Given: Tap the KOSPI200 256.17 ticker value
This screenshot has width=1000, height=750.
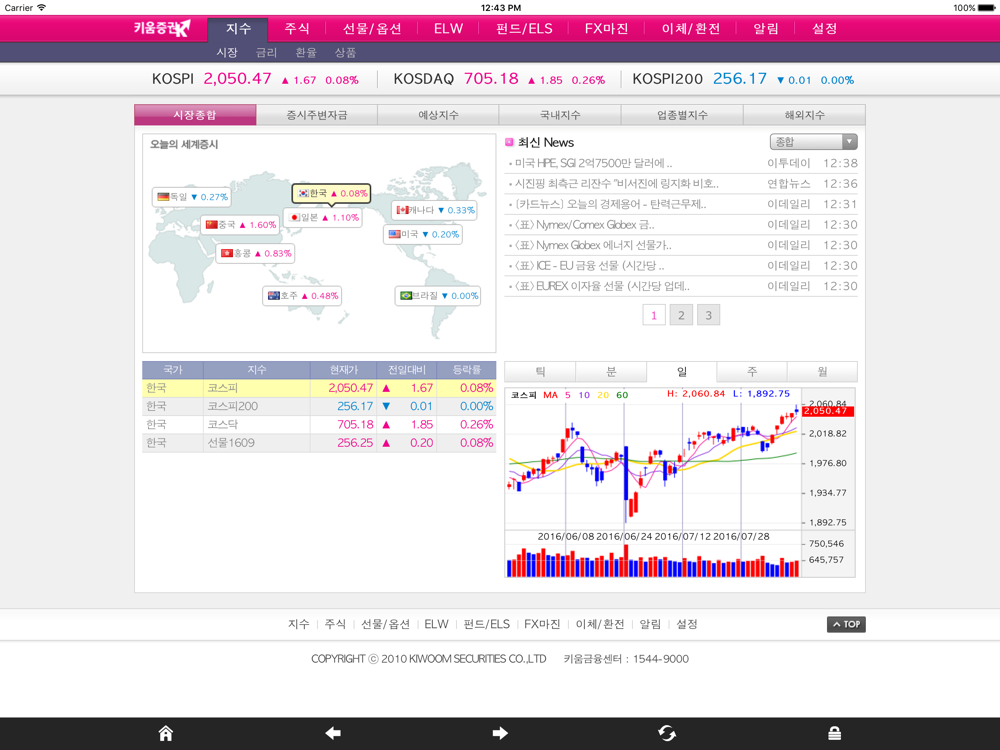Looking at the screenshot, I should point(740,78).
